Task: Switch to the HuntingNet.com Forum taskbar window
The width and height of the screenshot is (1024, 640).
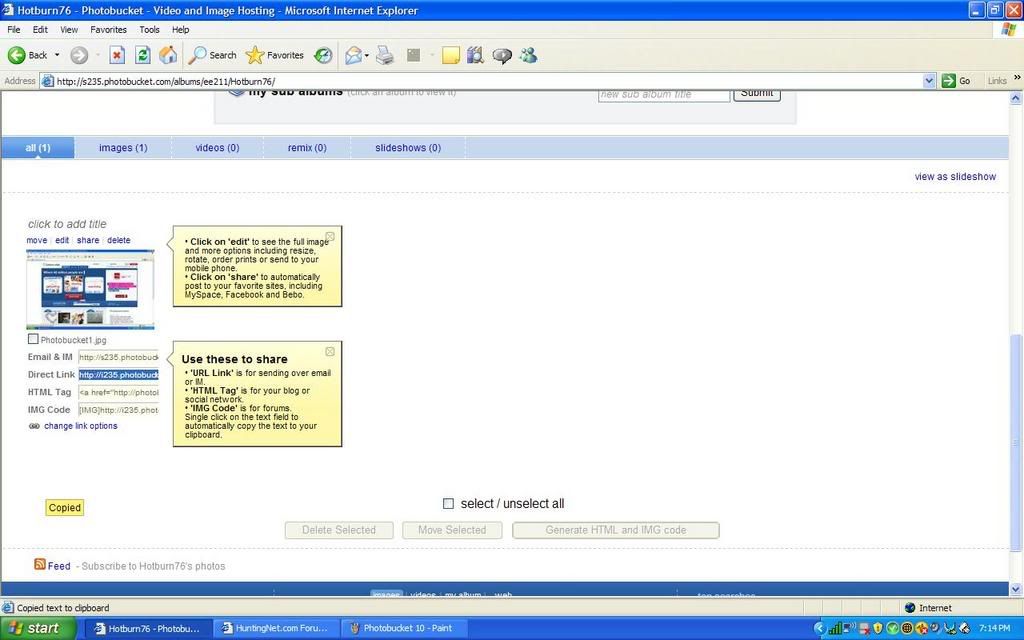Action: pos(275,628)
